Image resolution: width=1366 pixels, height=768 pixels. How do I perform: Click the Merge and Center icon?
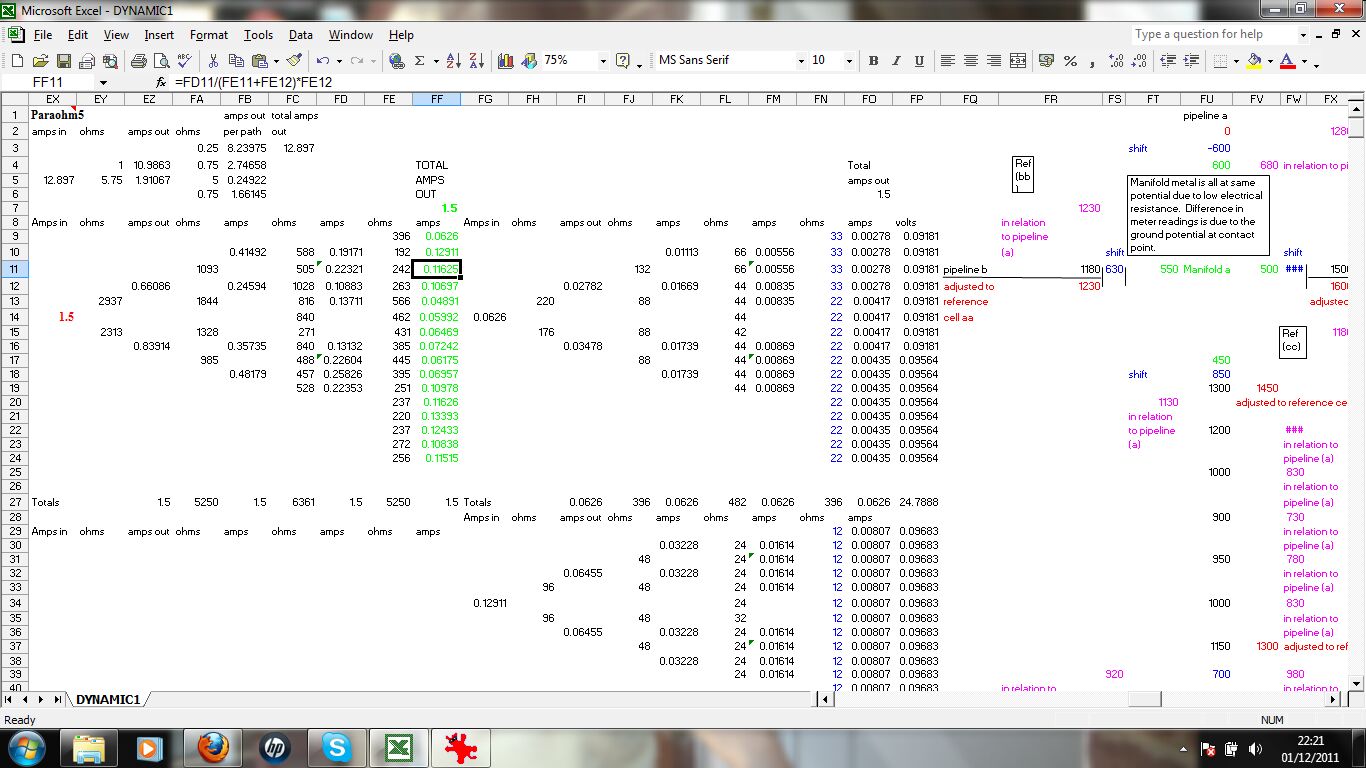click(x=1018, y=61)
